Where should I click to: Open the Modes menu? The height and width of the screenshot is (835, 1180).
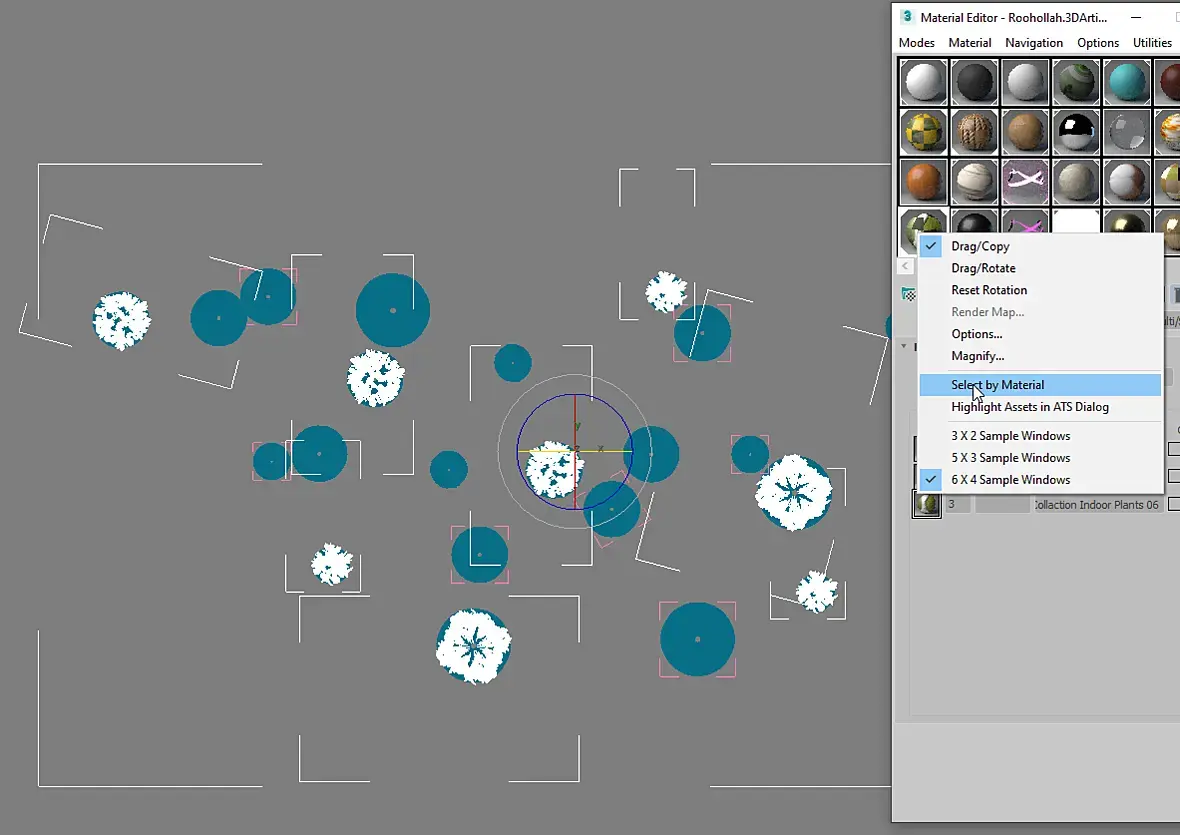click(x=917, y=43)
